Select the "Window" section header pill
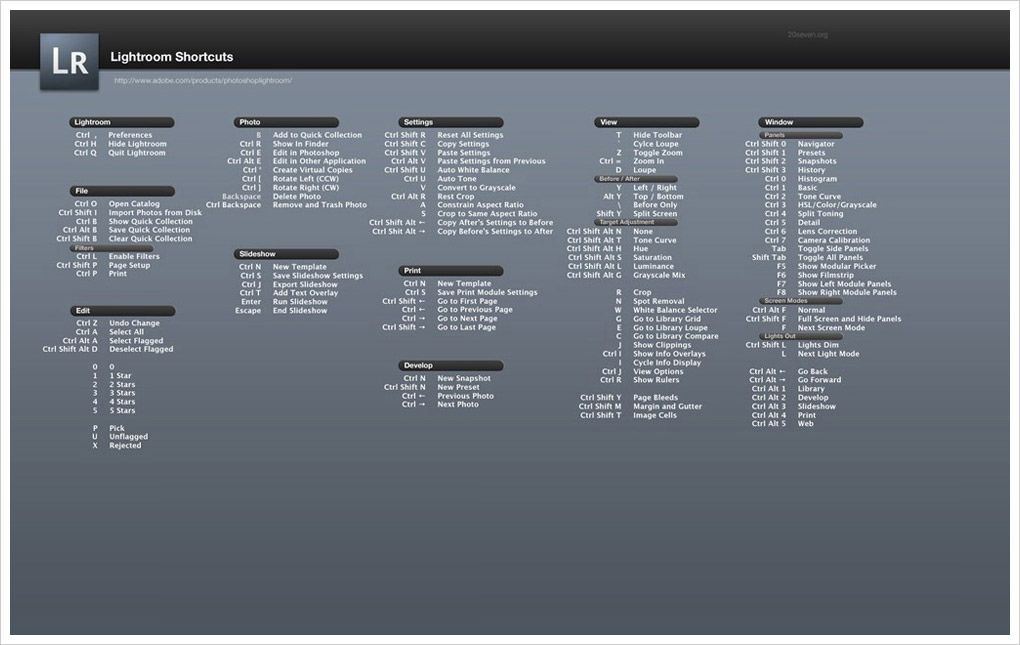Image resolution: width=1020 pixels, height=645 pixels. click(811, 122)
